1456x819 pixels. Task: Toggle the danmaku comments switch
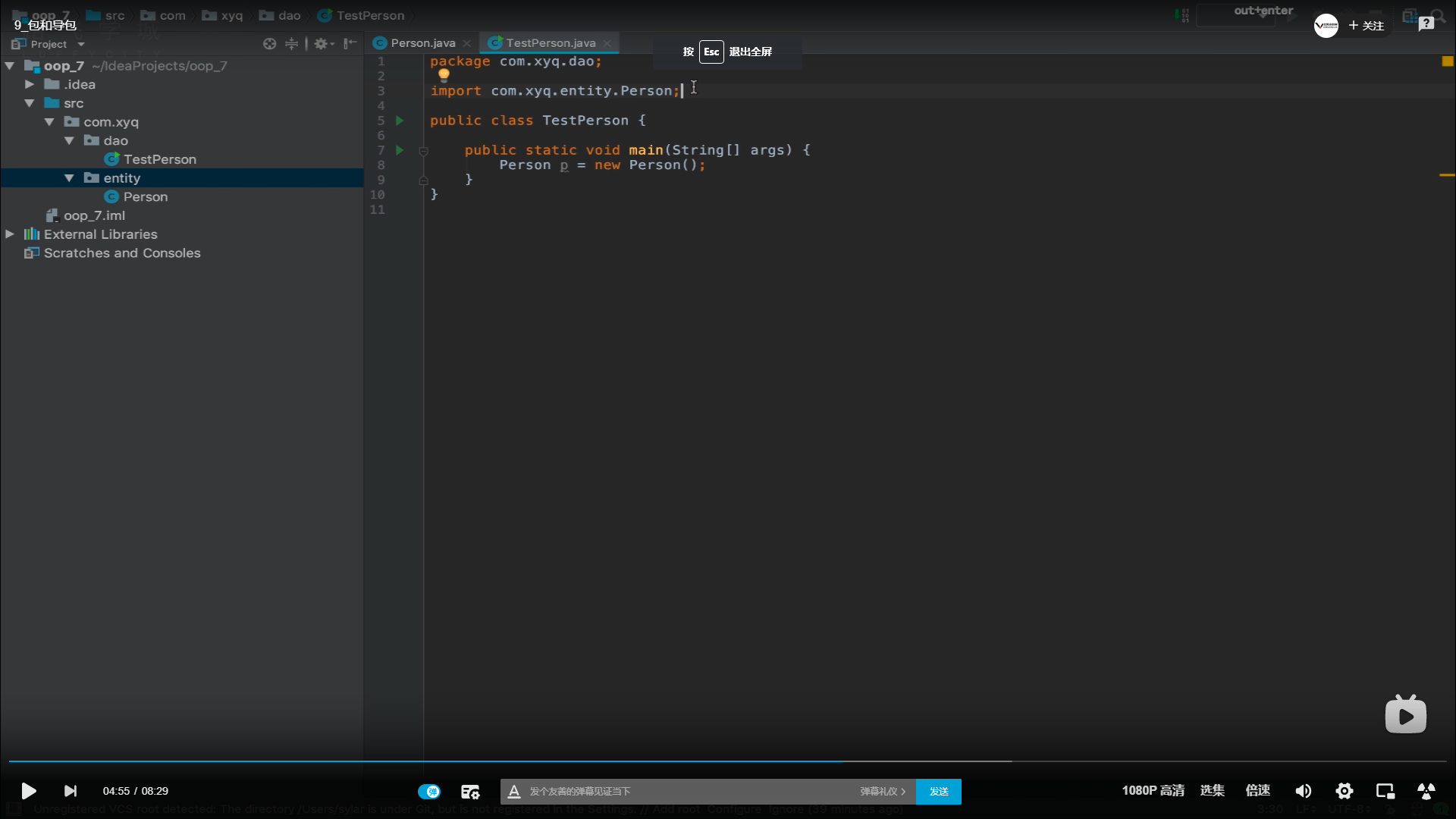pyautogui.click(x=429, y=791)
